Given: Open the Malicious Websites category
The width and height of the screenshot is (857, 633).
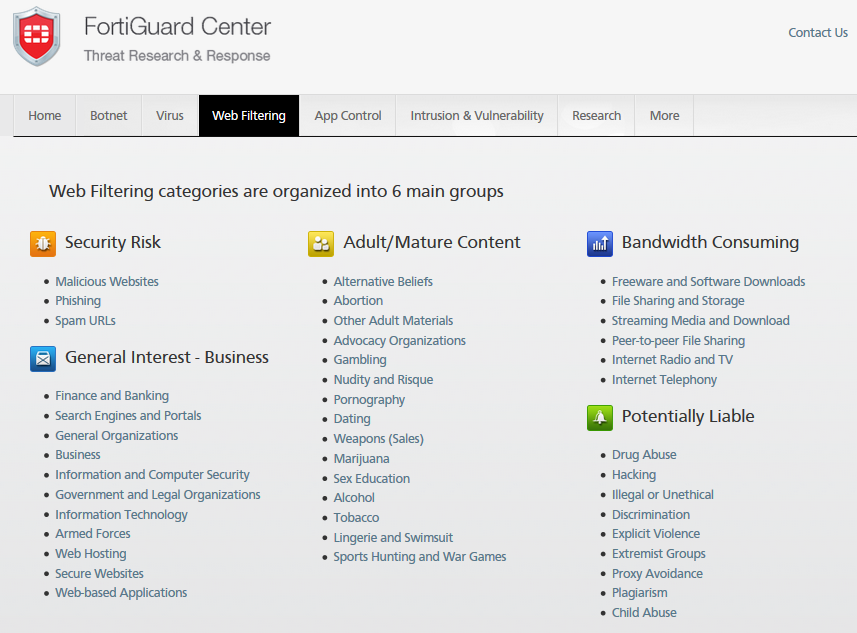Looking at the screenshot, I should coord(107,282).
